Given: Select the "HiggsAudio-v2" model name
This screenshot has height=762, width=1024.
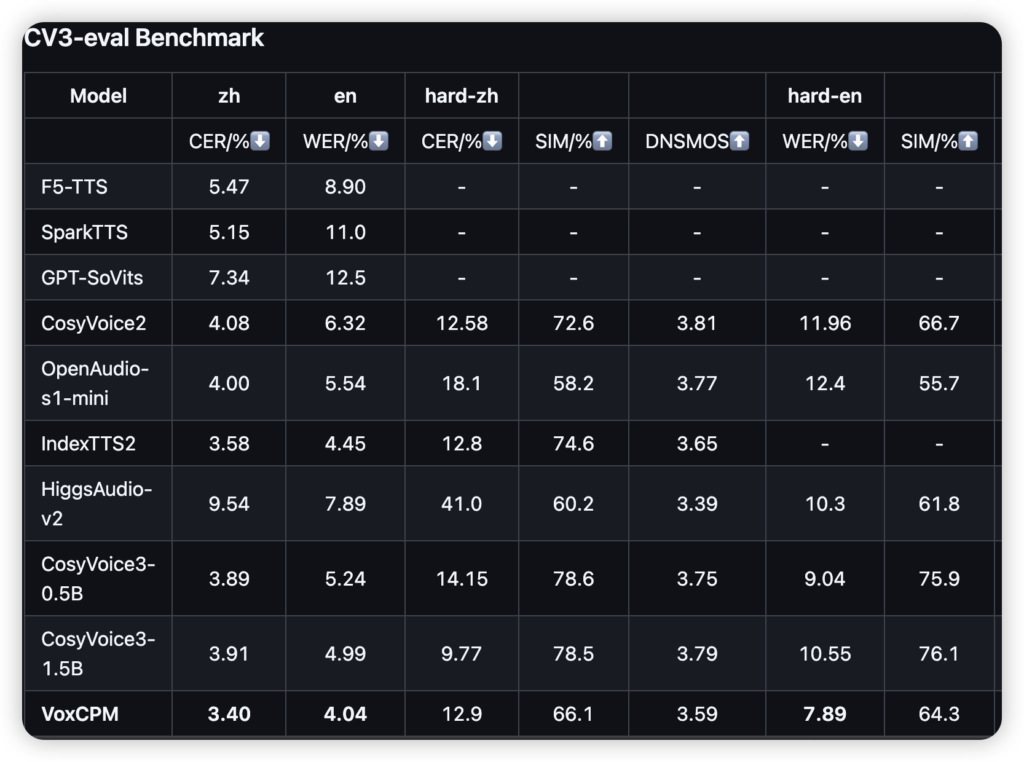Looking at the screenshot, I should [97, 503].
